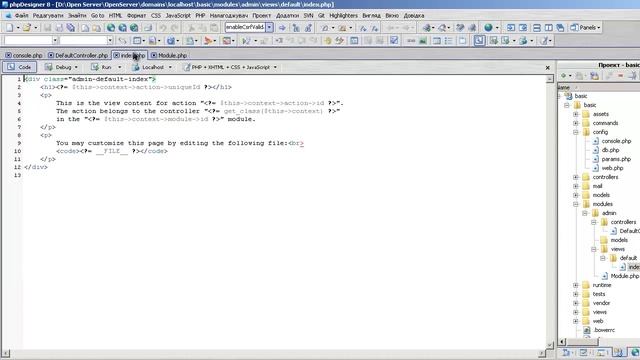Open the Проект menu
This screenshot has height=360, width=640.
click(261, 16)
